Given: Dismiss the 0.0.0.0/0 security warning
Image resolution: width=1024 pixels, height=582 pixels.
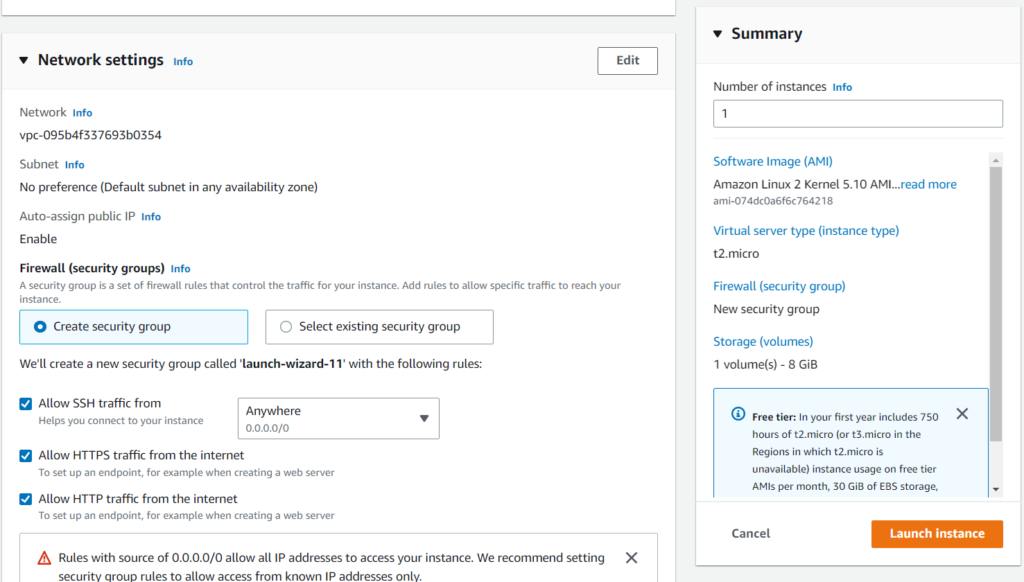Looking at the screenshot, I should pyautogui.click(x=631, y=558).
